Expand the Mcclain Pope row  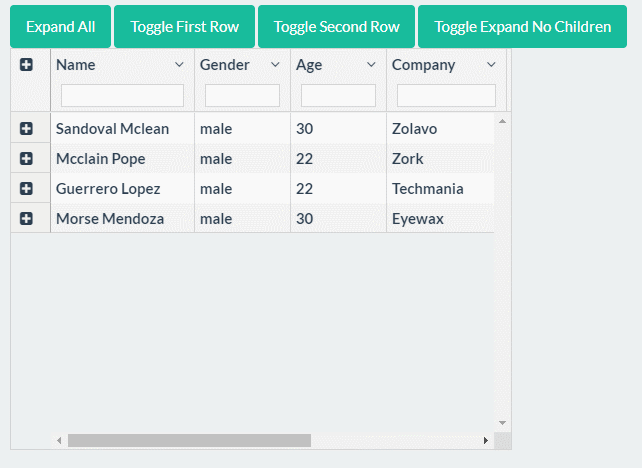click(26, 159)
